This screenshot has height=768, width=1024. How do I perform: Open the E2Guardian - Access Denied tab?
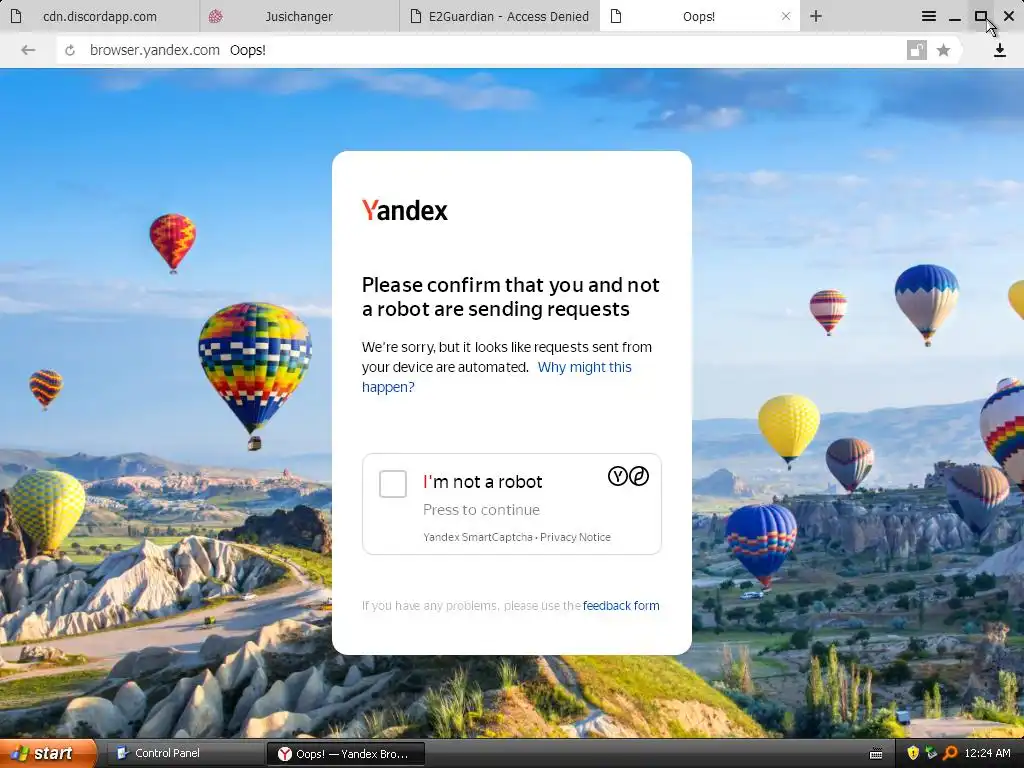(500, 16)
